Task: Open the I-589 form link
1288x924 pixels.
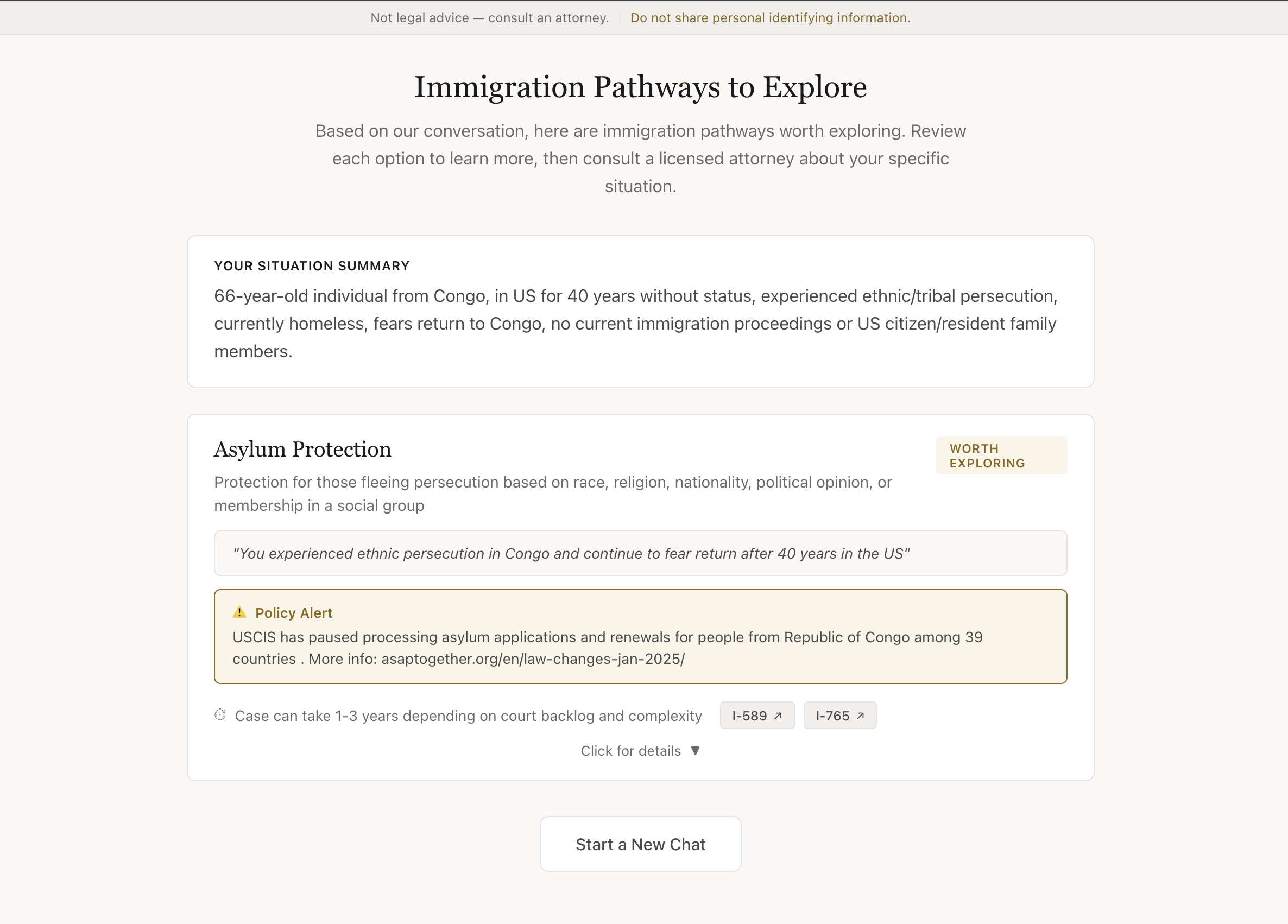Action: (750, 716)
